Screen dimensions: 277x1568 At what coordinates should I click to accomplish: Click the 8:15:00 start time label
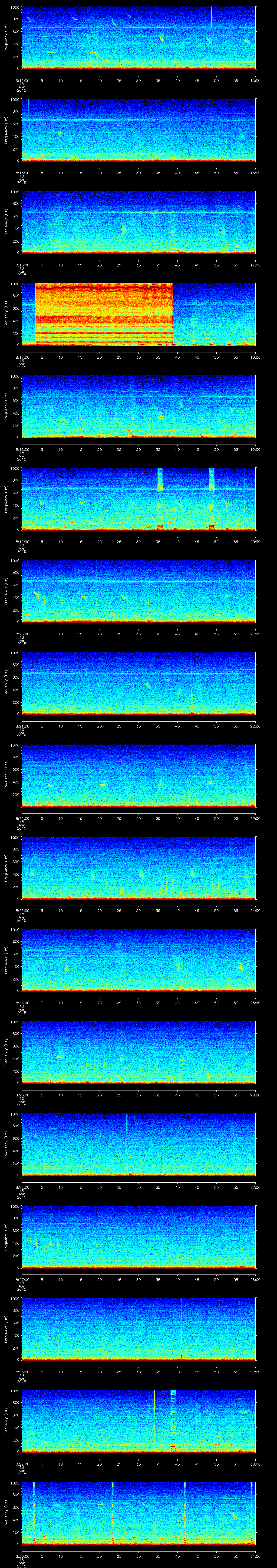22,173
